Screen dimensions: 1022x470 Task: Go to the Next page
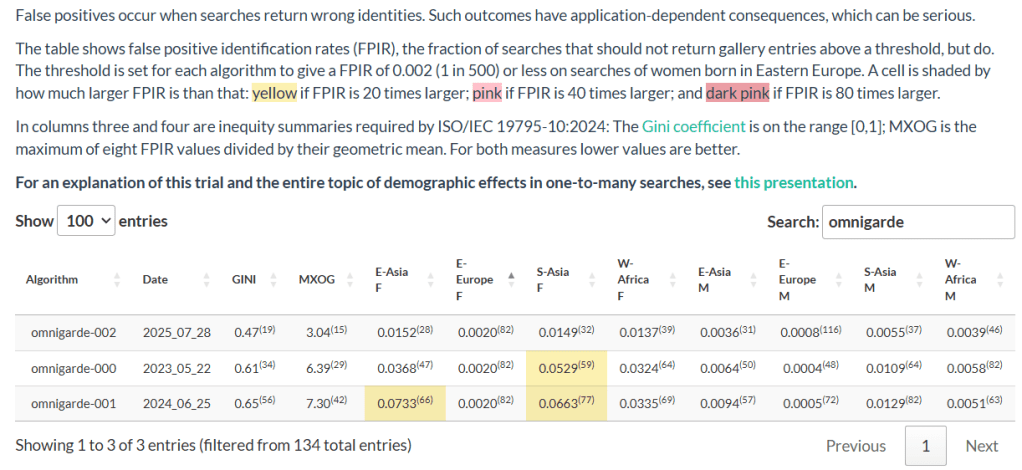coord(981,446)
